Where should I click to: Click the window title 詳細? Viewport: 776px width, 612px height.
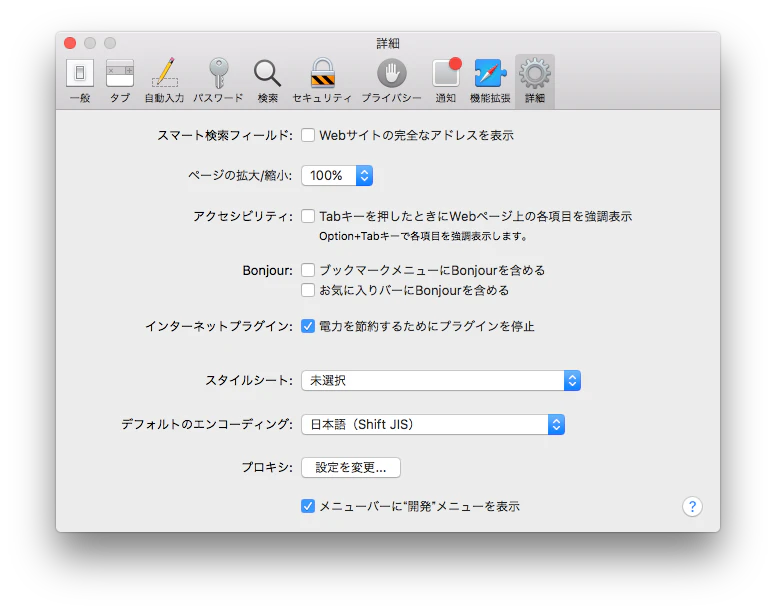click(388, 44)
